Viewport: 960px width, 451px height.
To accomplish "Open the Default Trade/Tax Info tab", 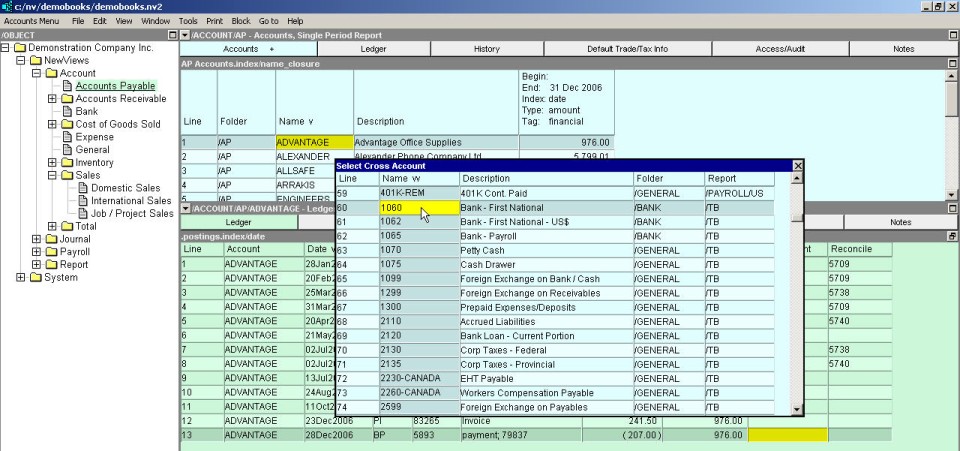I will pyautogui.click(x=627, y=49).
